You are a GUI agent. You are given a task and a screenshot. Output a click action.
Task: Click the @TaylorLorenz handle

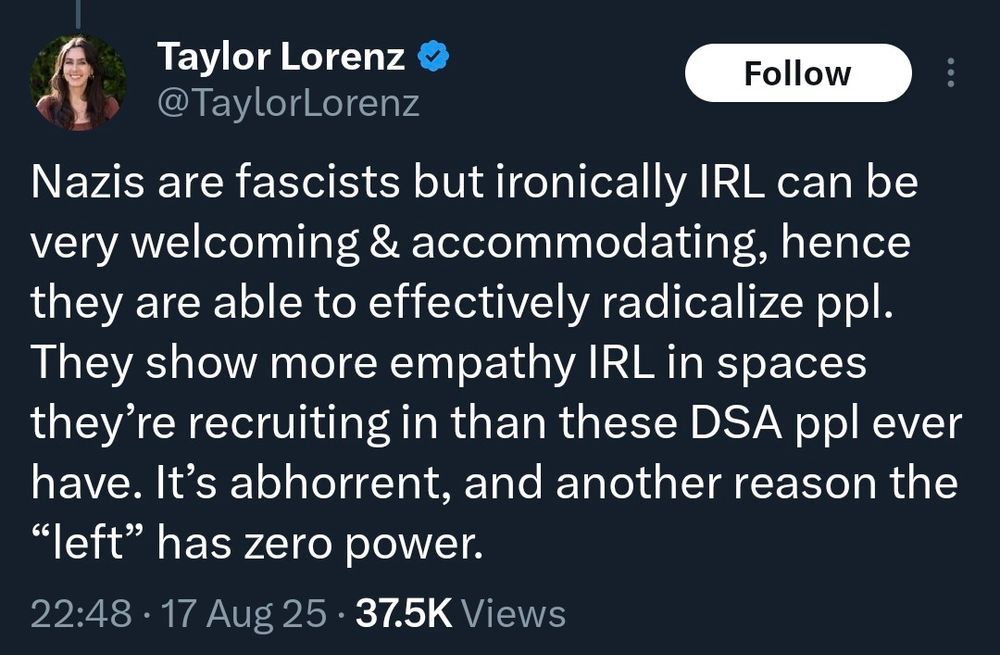[288, 103]
